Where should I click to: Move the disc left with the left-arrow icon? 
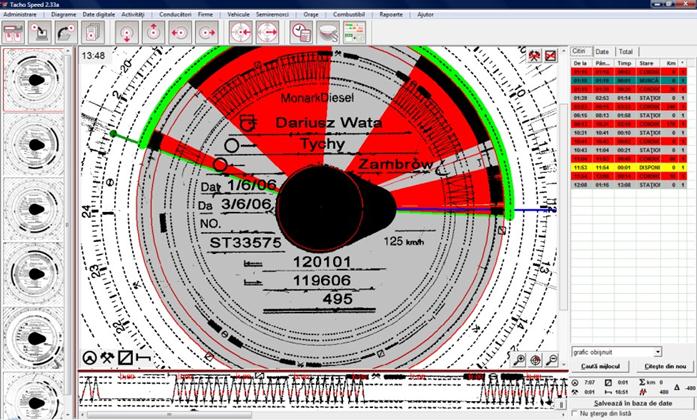tap(180, 32)
